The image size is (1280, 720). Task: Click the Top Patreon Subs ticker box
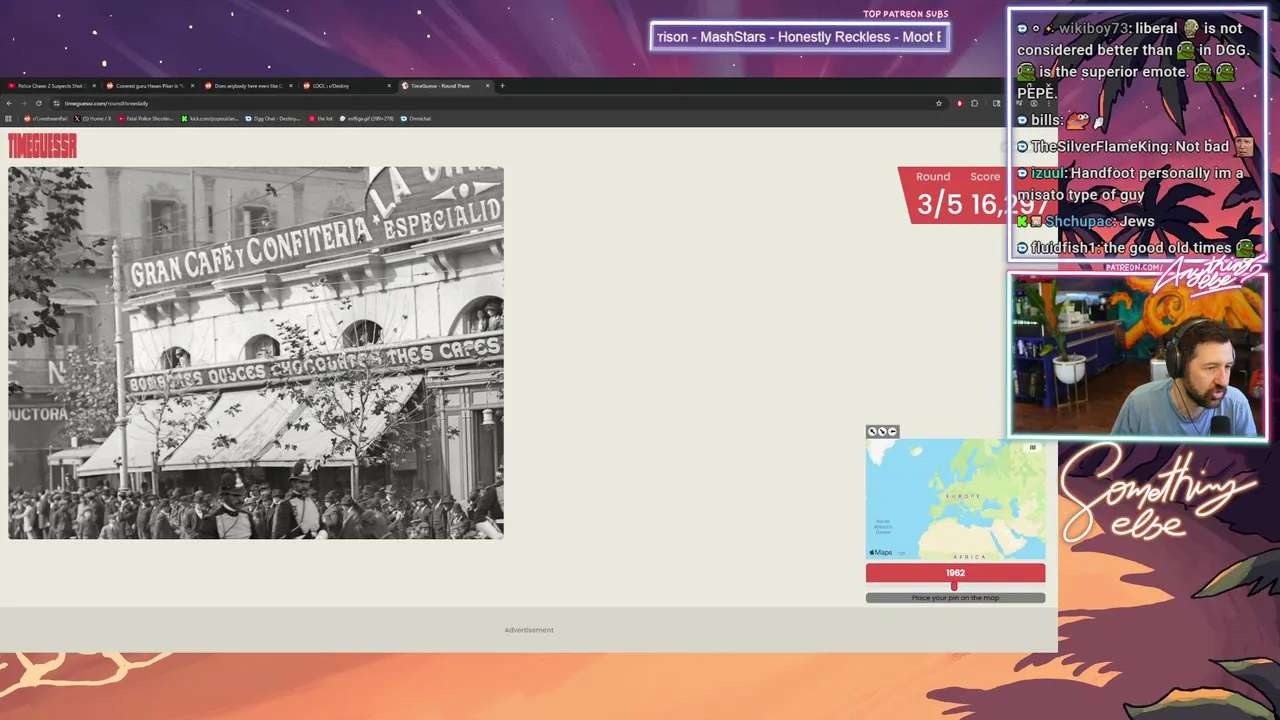point(799,37)
